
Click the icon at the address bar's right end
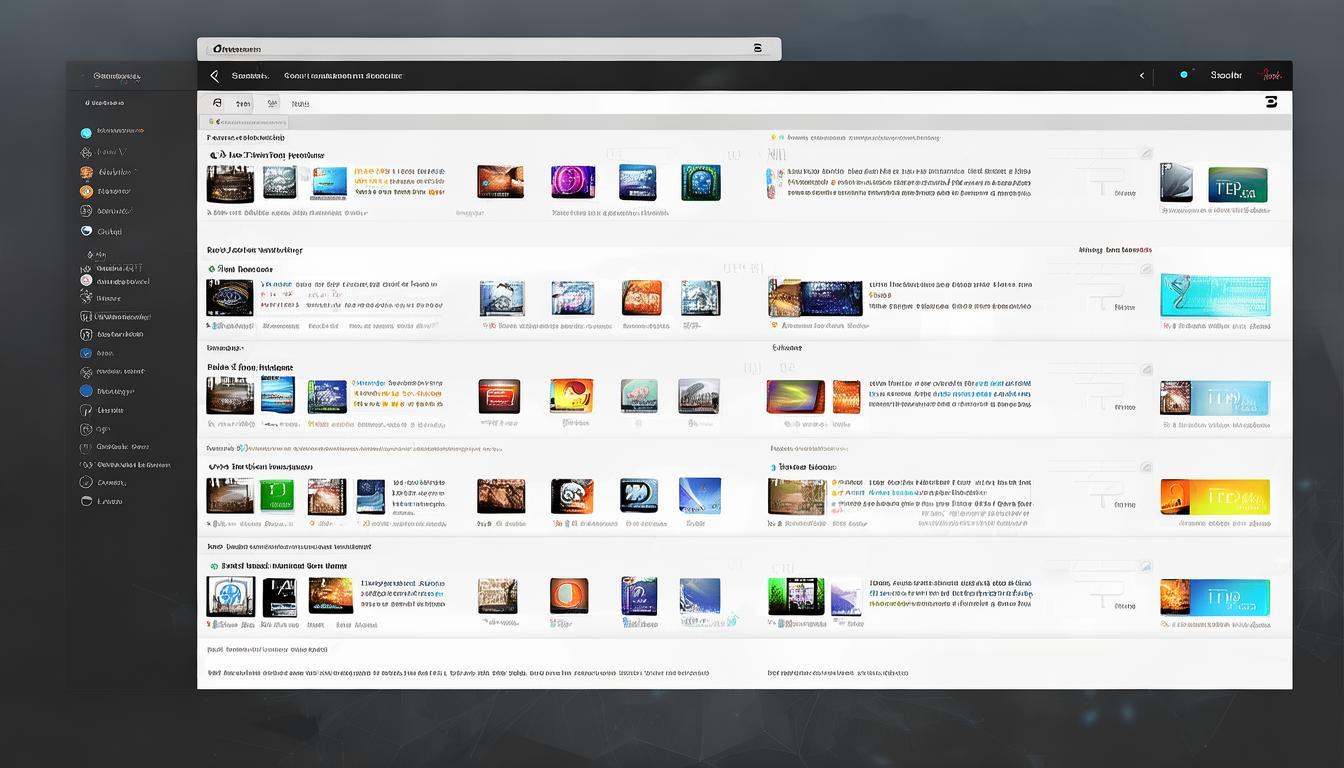[757, 48]
